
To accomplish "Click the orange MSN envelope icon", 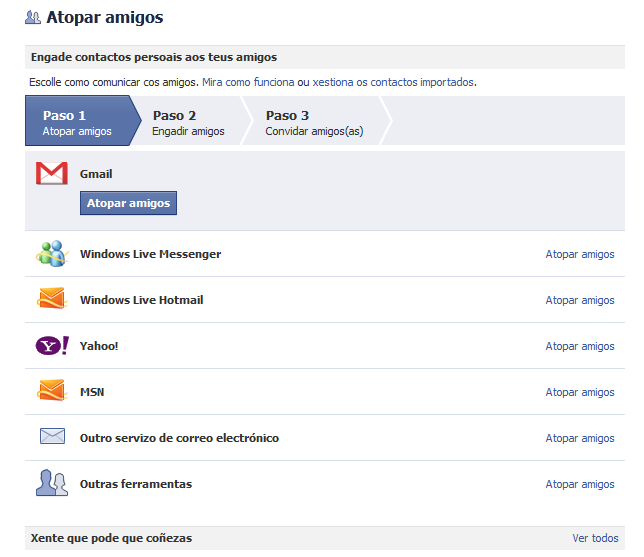I will [x=51, y=392].
